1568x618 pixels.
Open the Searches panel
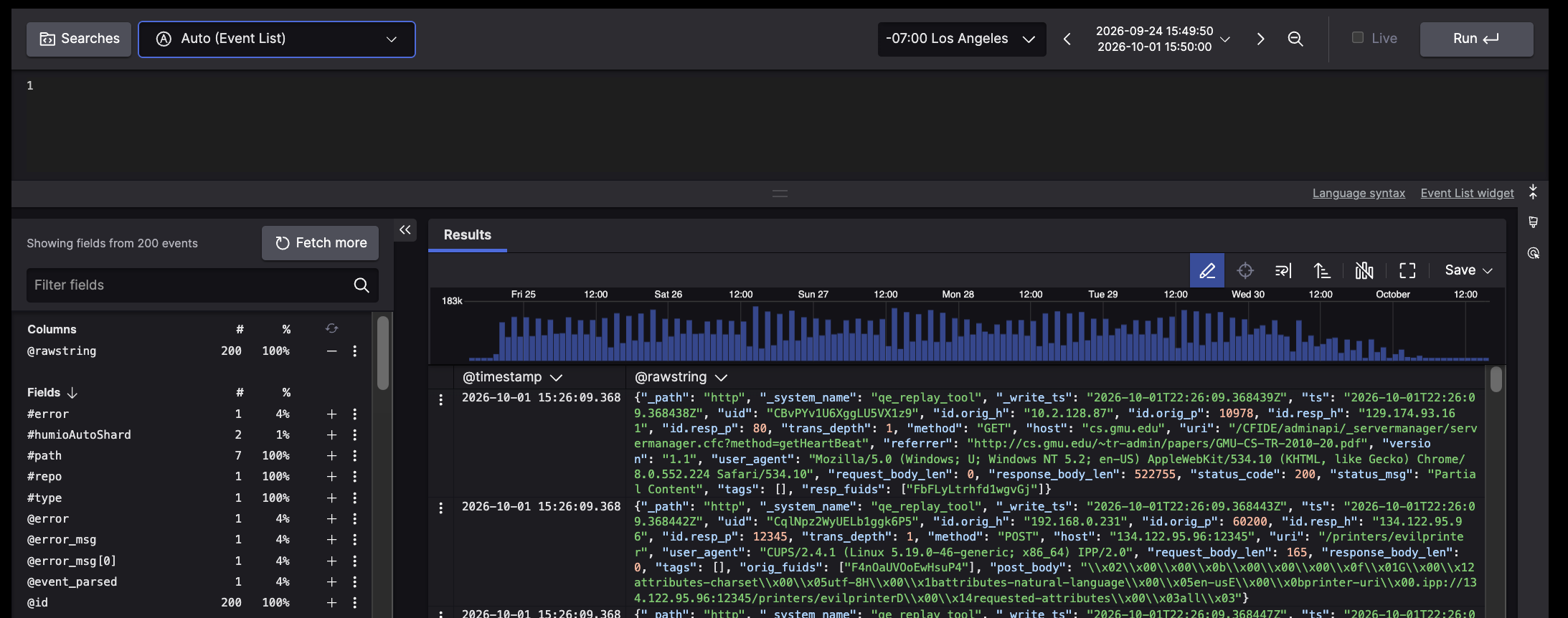coord(79,39)
